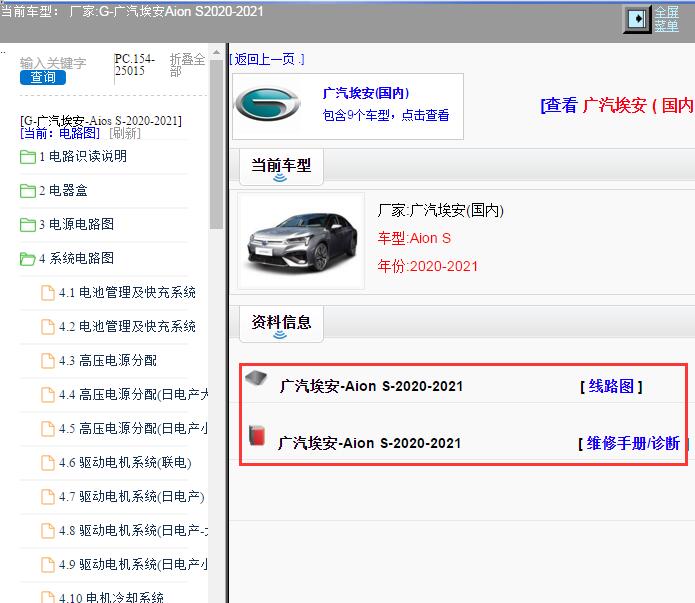Open the 广汽埃安(国内) brand link
Viewport: 695px width, 603px height.
pos(366,93)
